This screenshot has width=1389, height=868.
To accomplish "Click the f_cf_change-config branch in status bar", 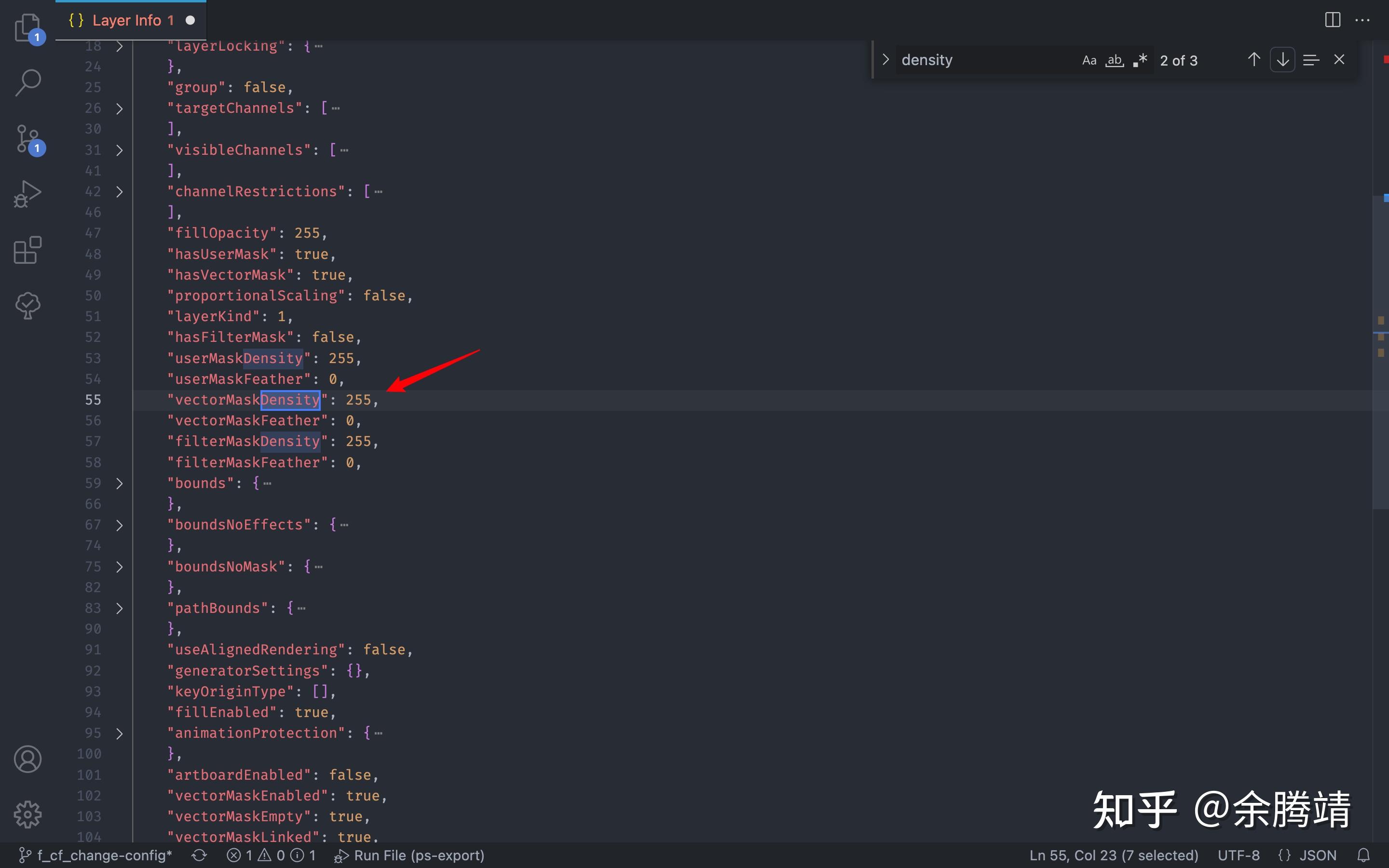I will coord(96,855).
